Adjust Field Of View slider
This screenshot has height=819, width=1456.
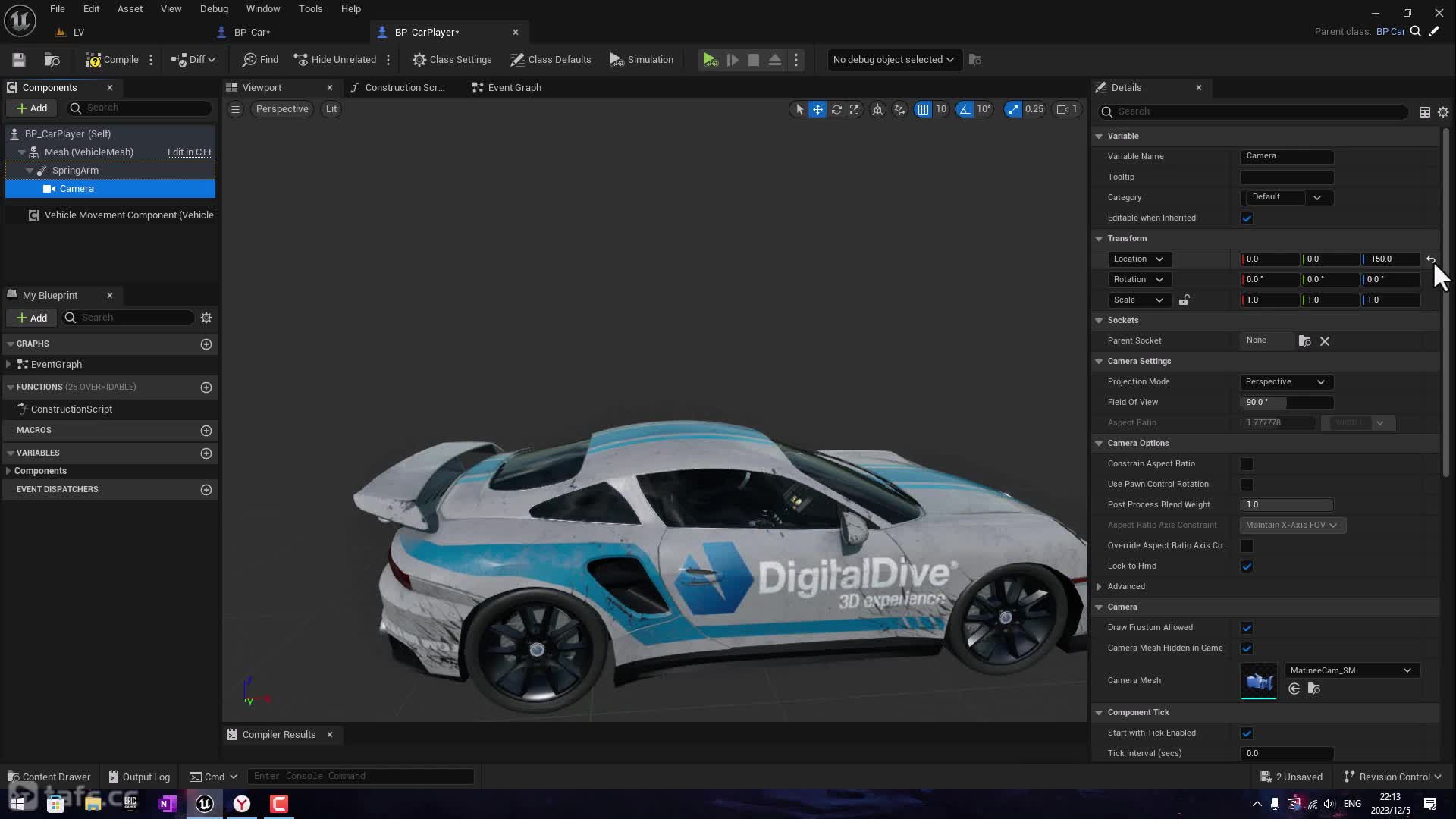[x=1287, y=403]
